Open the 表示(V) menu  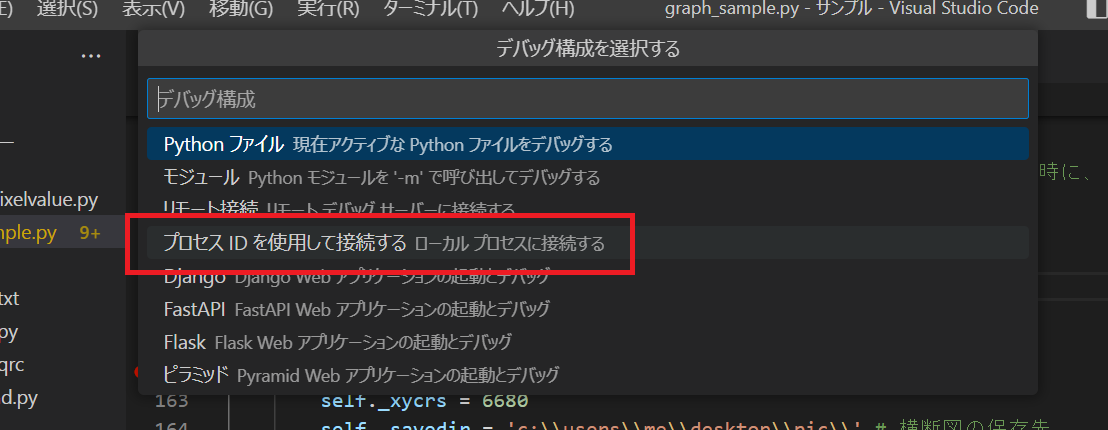pos(153,9)
